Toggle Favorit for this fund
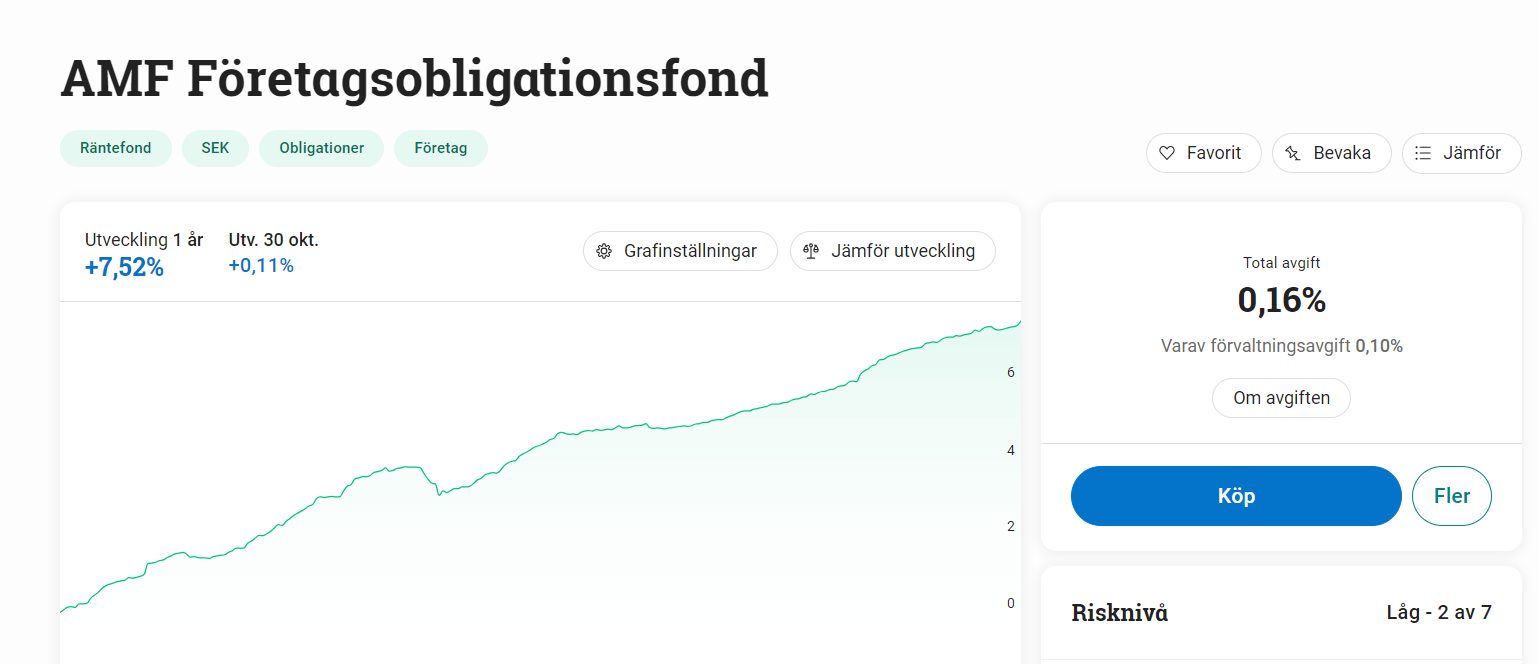 tap(1203, 153)
